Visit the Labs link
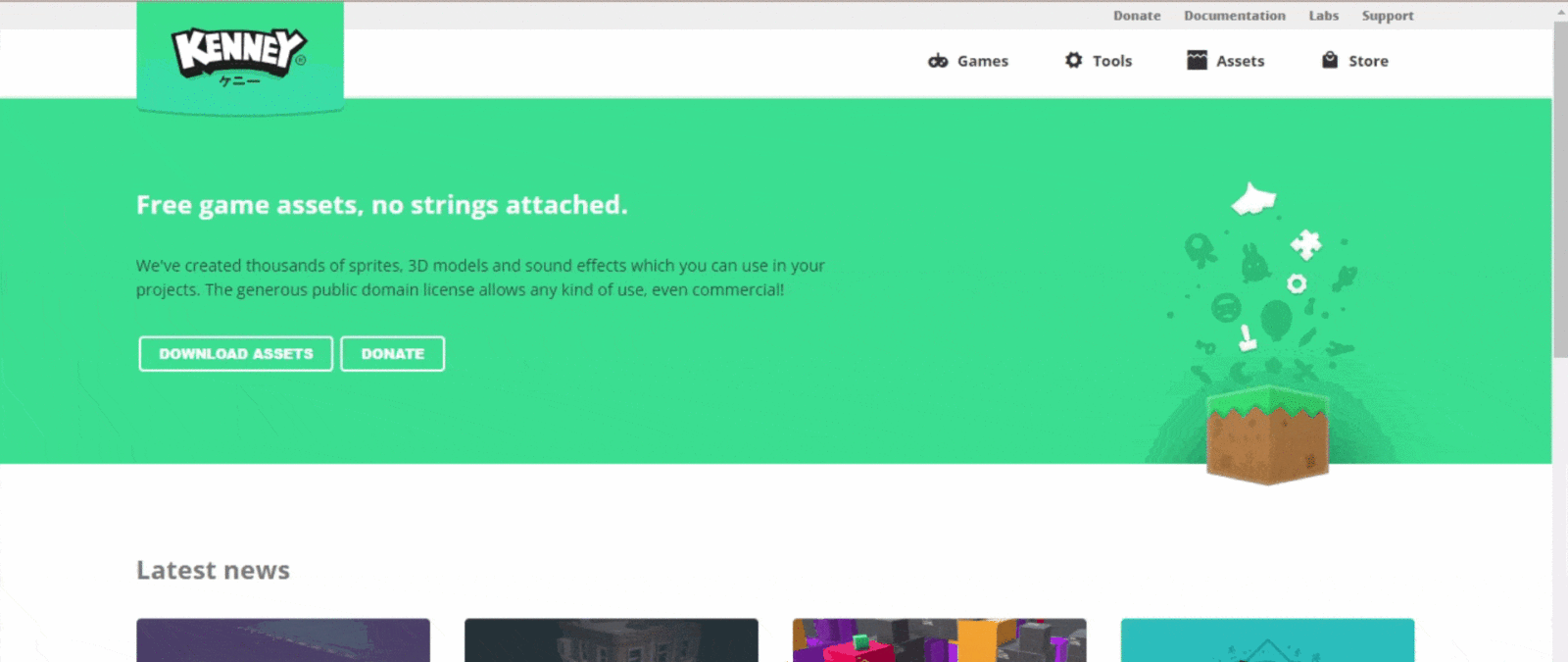 tap(1324, 16)
